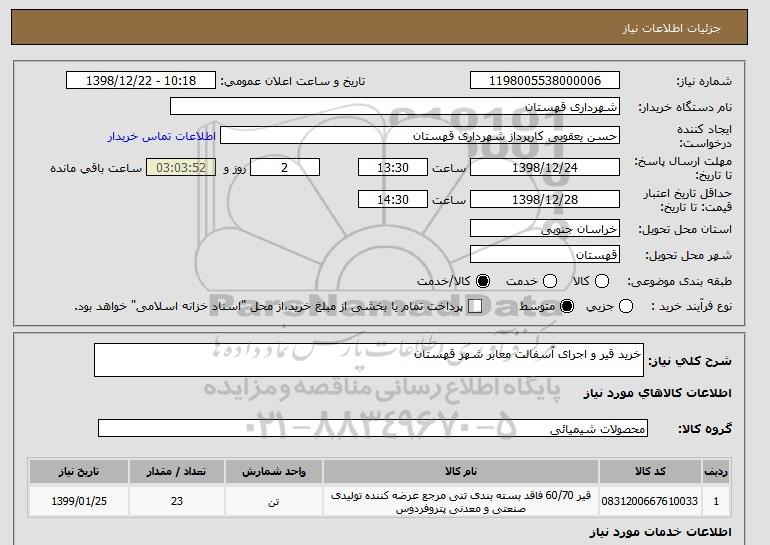The width and height of the screenshot is (770, 545).
Task: Click the اطلاعات خدمات مورد نیاز heading
Action: pyautogui.click(x=660, y=532)
